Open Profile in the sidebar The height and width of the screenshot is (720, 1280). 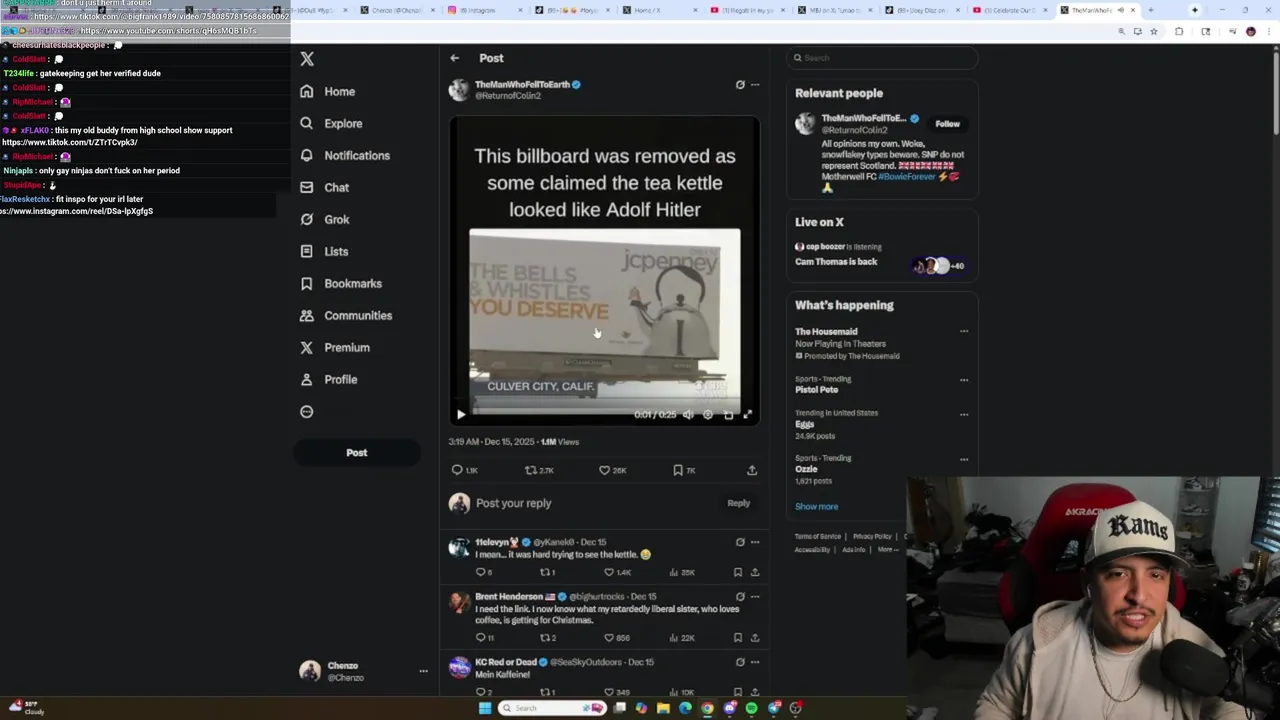click(x=329, y=379)
